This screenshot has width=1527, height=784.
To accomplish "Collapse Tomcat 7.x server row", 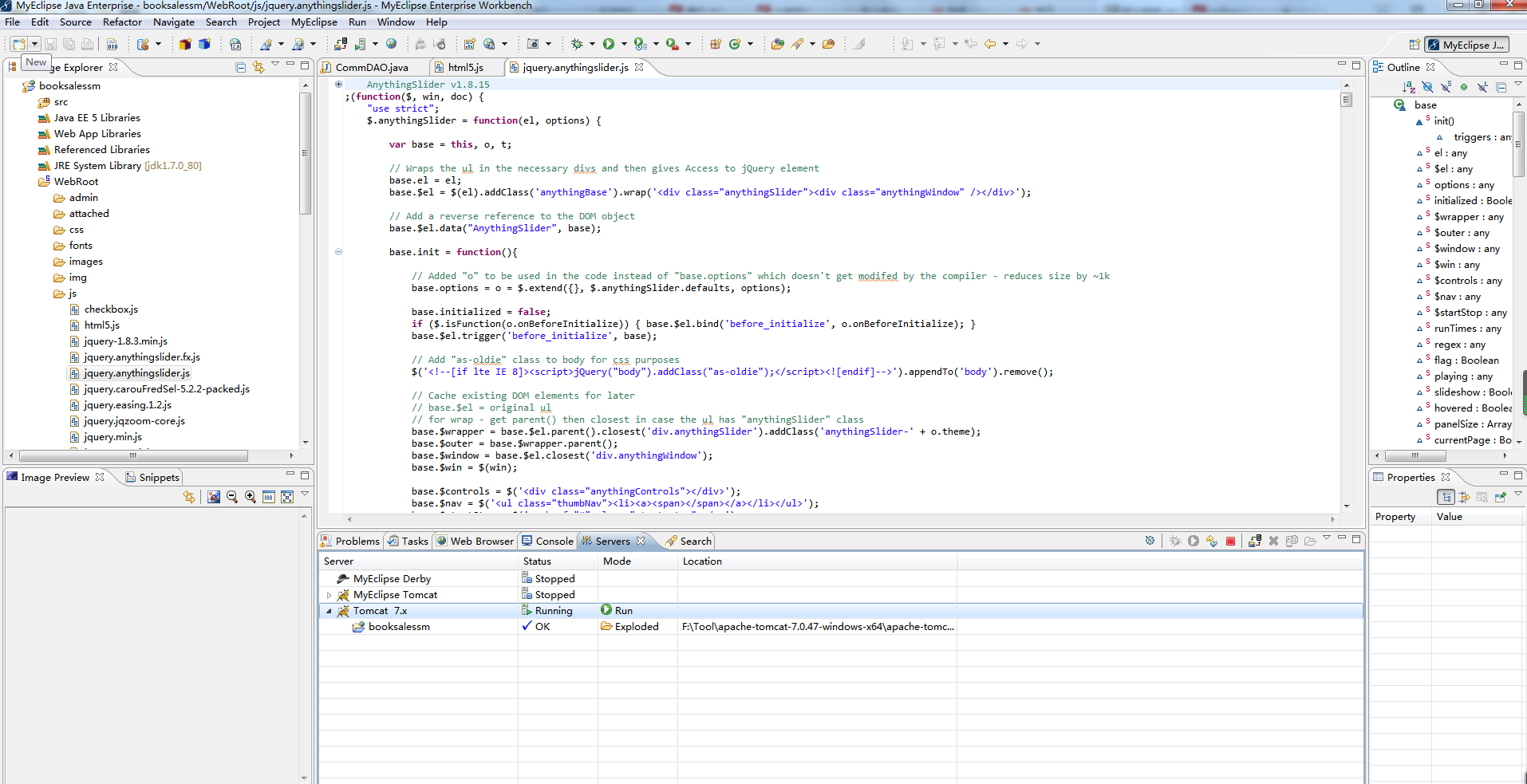I will coord(329,611).
